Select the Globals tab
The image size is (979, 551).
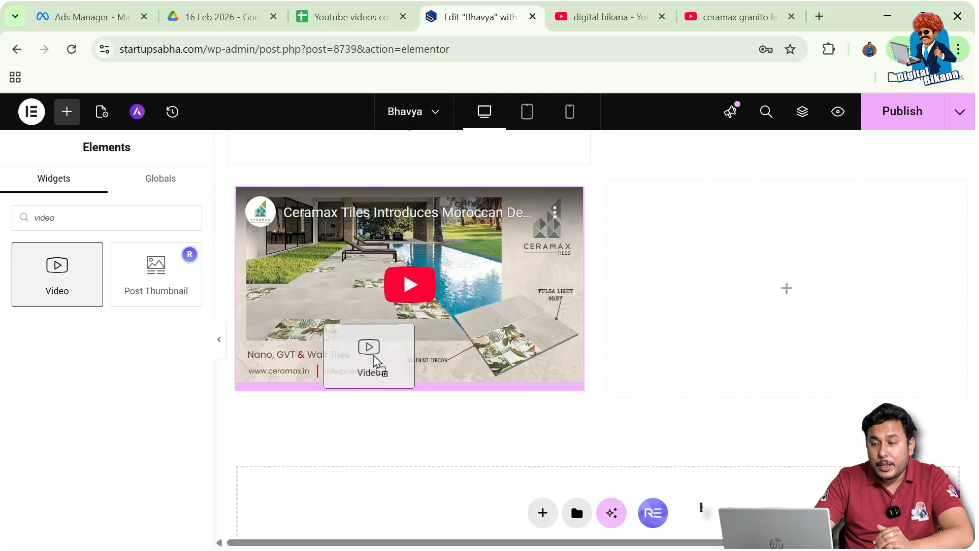[160, 178]
